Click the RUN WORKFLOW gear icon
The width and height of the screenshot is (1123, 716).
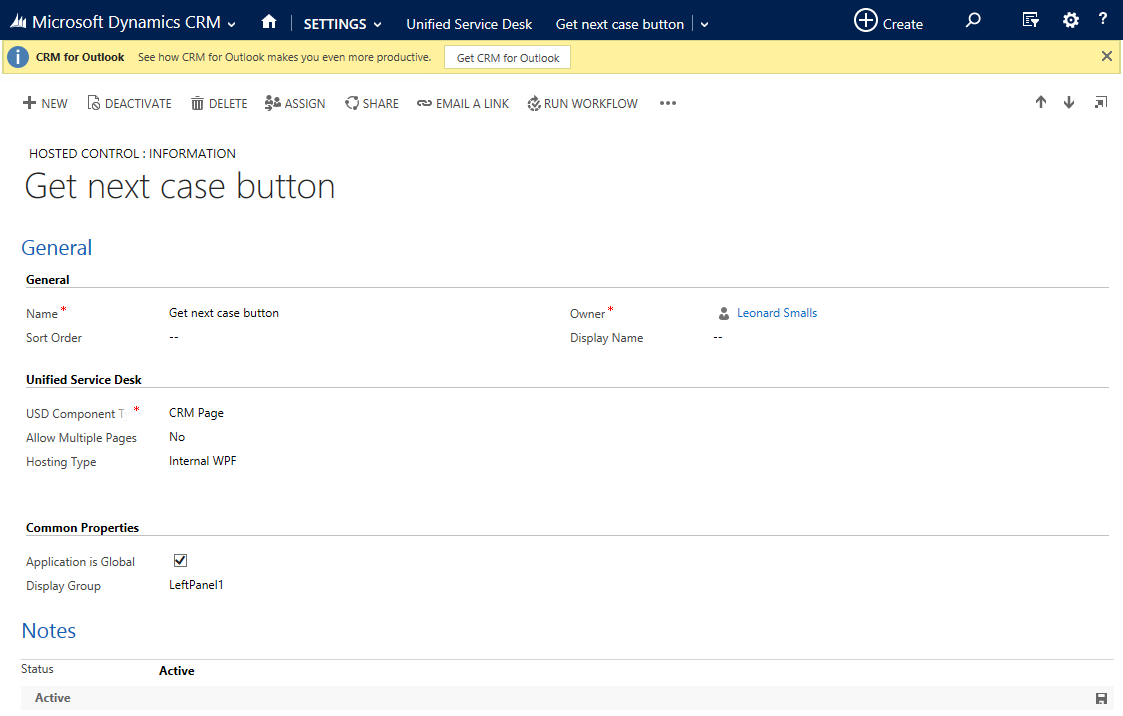point(534,104)
